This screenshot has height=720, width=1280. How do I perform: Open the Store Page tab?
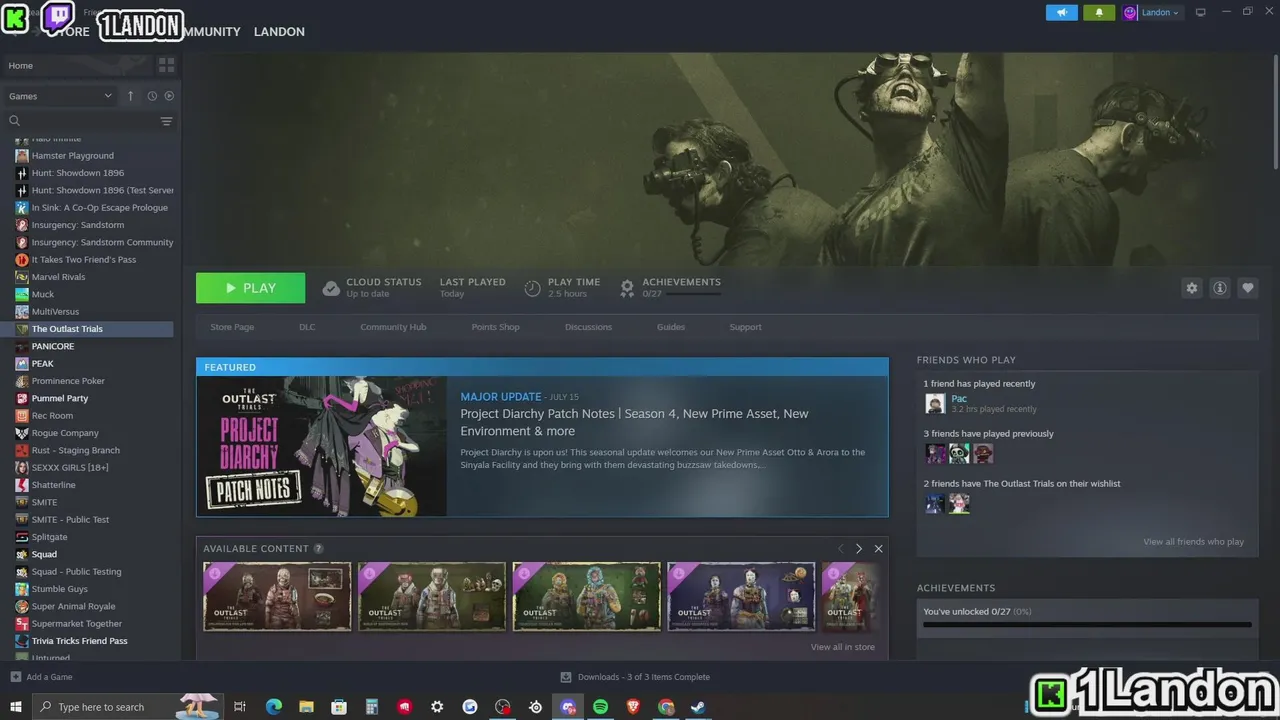(232, 327)
